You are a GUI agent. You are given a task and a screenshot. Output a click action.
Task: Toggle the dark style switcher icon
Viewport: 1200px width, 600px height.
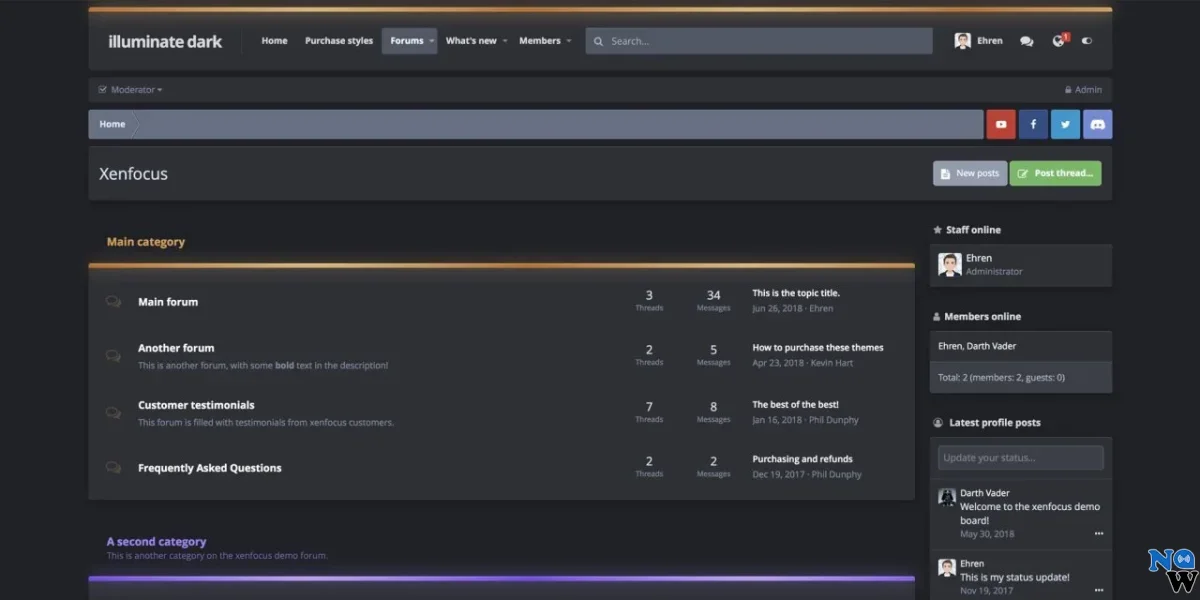pos(1087,41)
